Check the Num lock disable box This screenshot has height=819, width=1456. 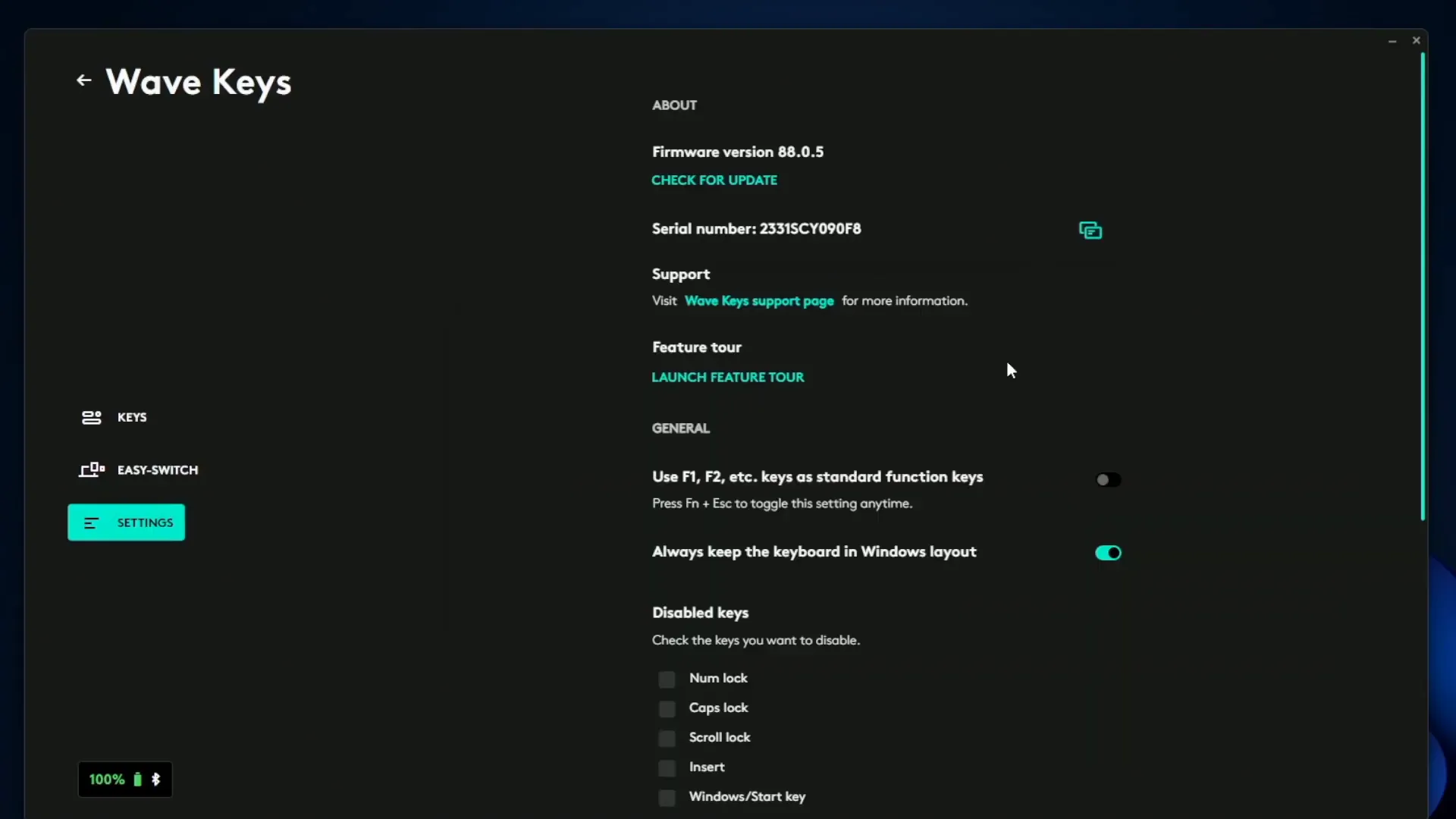[x=667, y=679]
